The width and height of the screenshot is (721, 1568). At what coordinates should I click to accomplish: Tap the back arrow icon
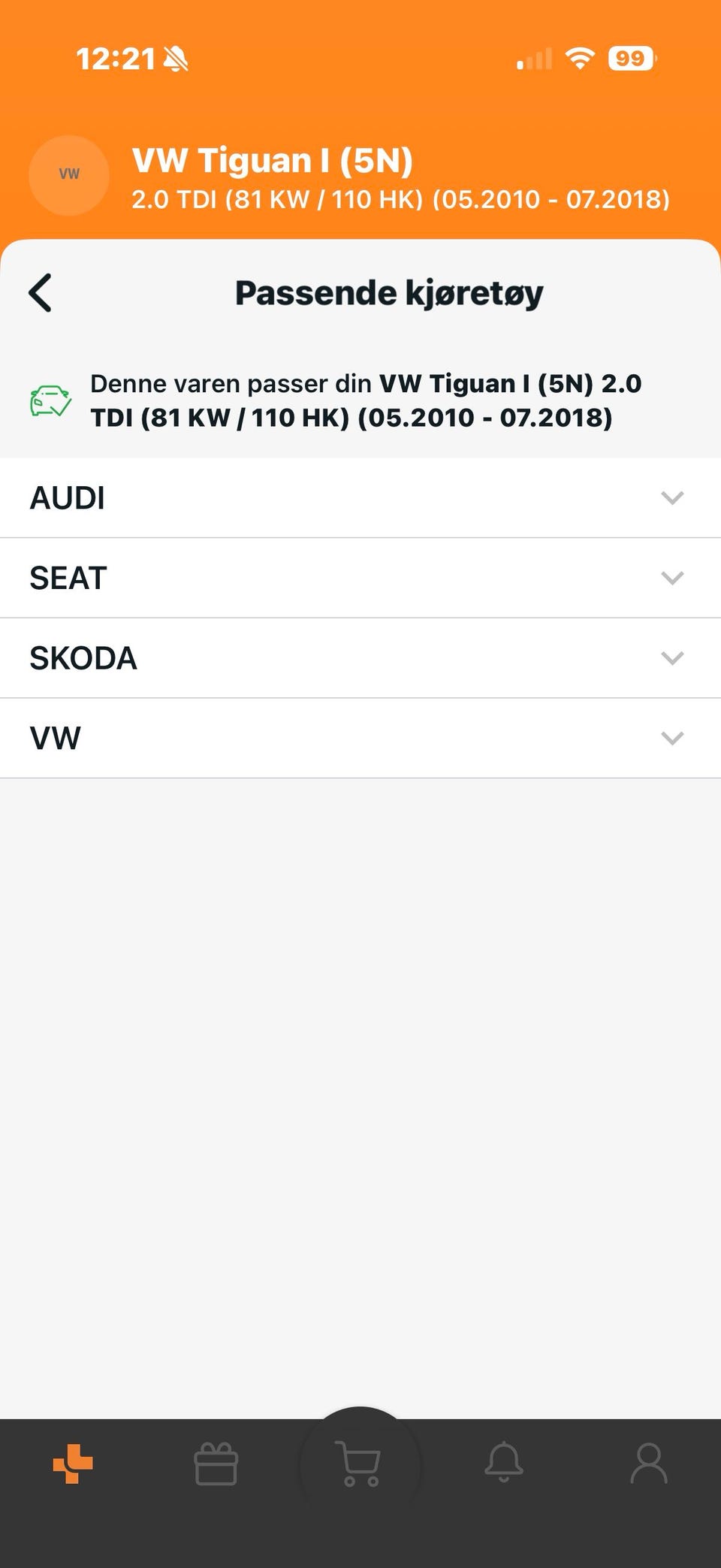41,292
